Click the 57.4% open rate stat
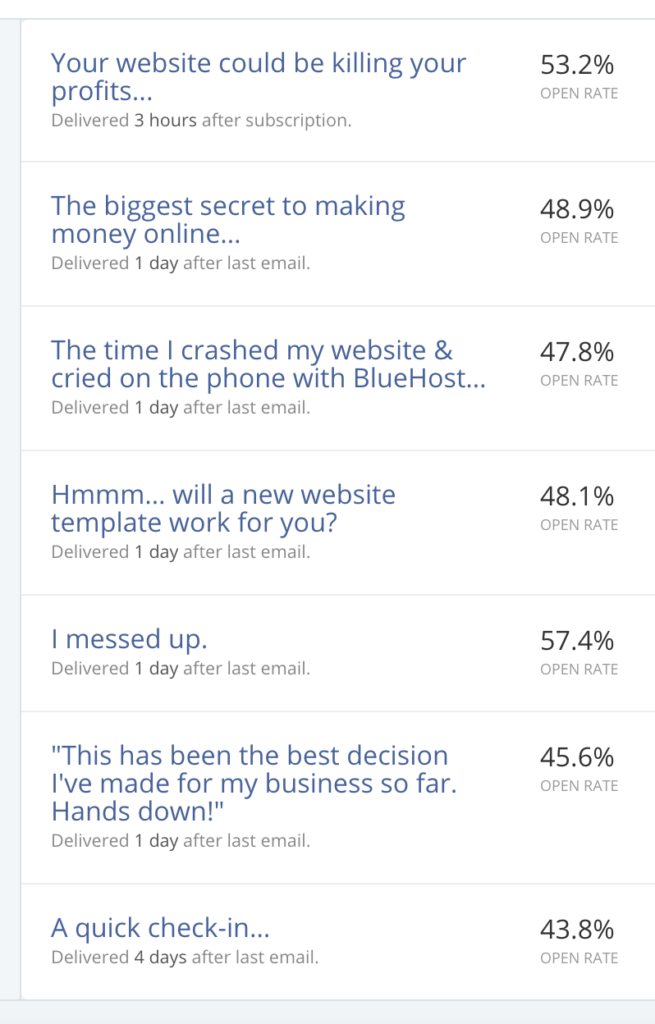 (x=577, y=641)
